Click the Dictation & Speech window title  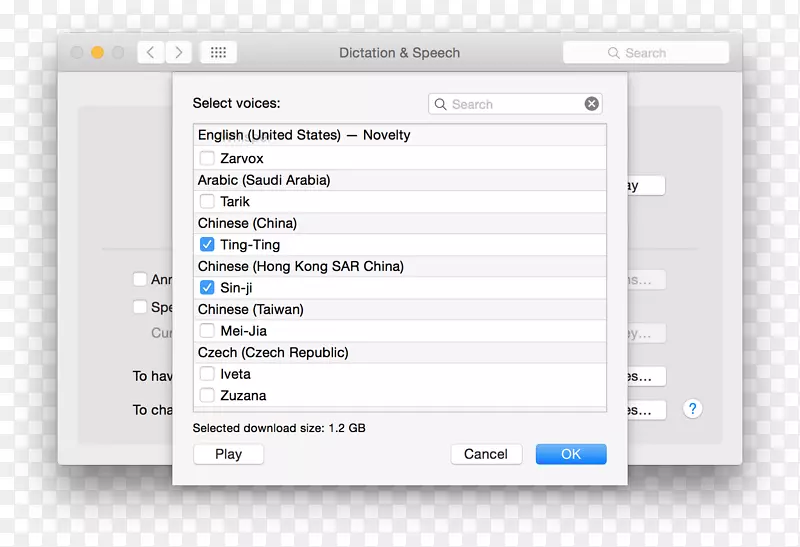click(399, 53)
